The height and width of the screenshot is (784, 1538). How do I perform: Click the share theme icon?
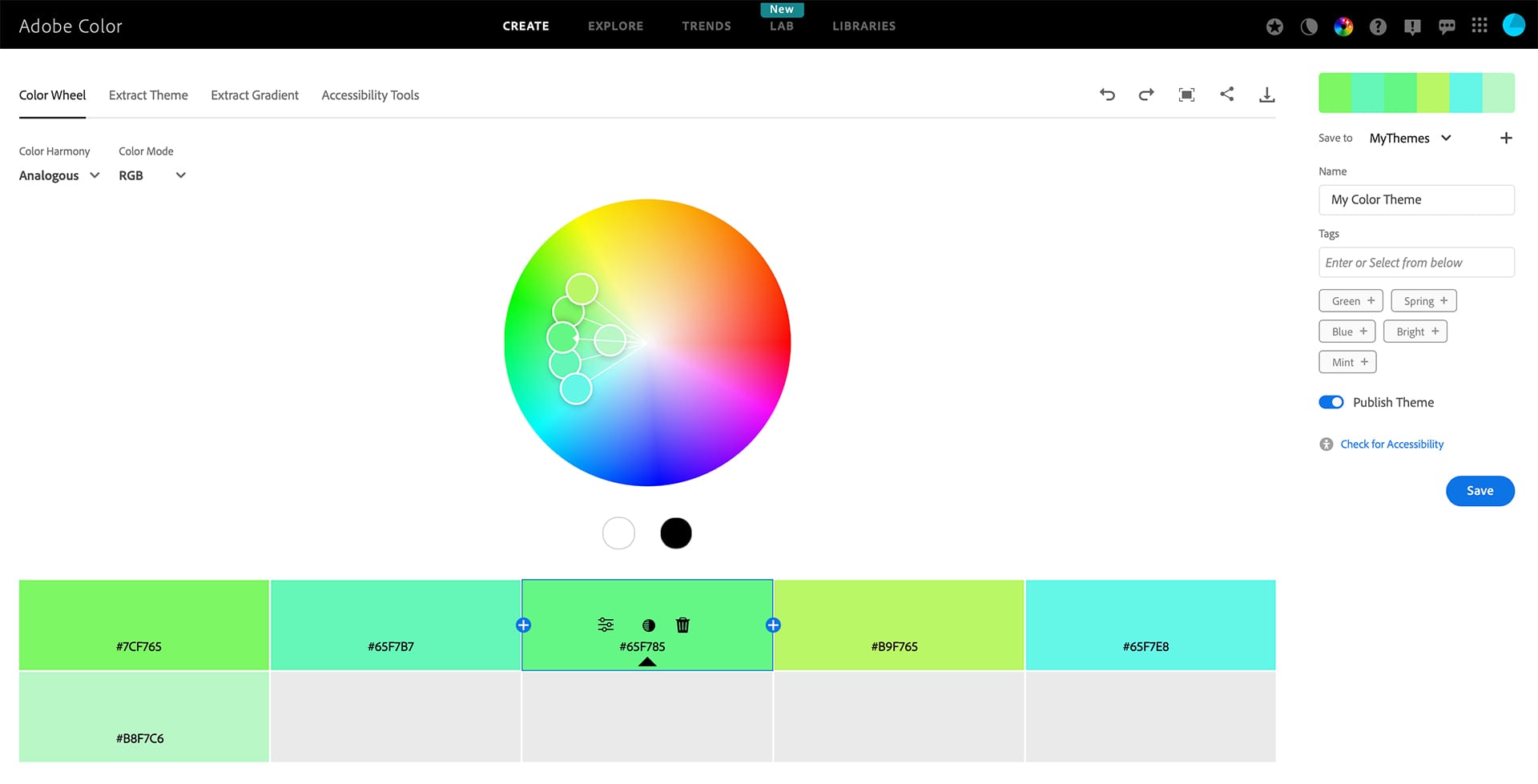[1226, 94]
